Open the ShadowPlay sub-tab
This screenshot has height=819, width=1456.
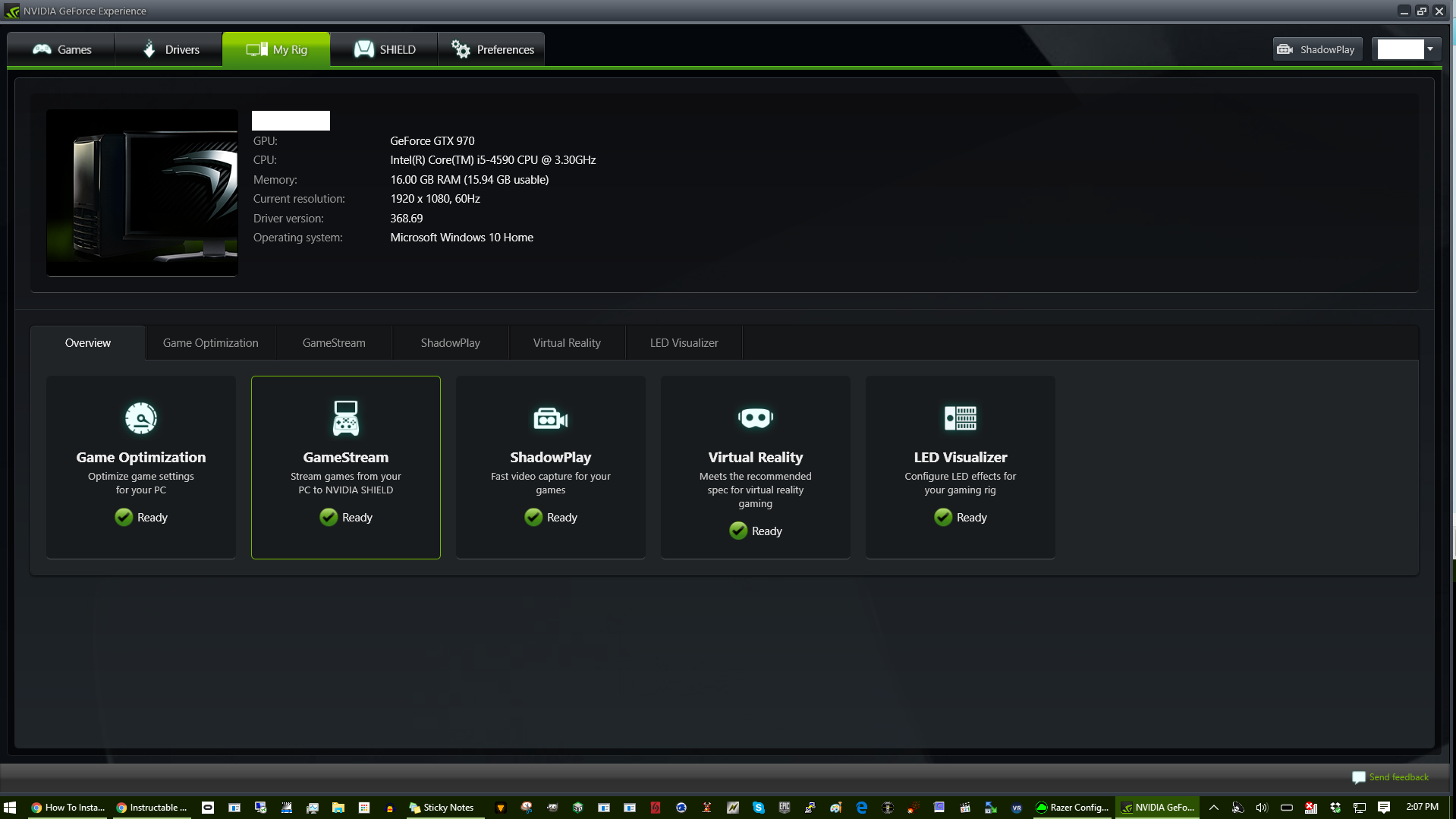451,343
